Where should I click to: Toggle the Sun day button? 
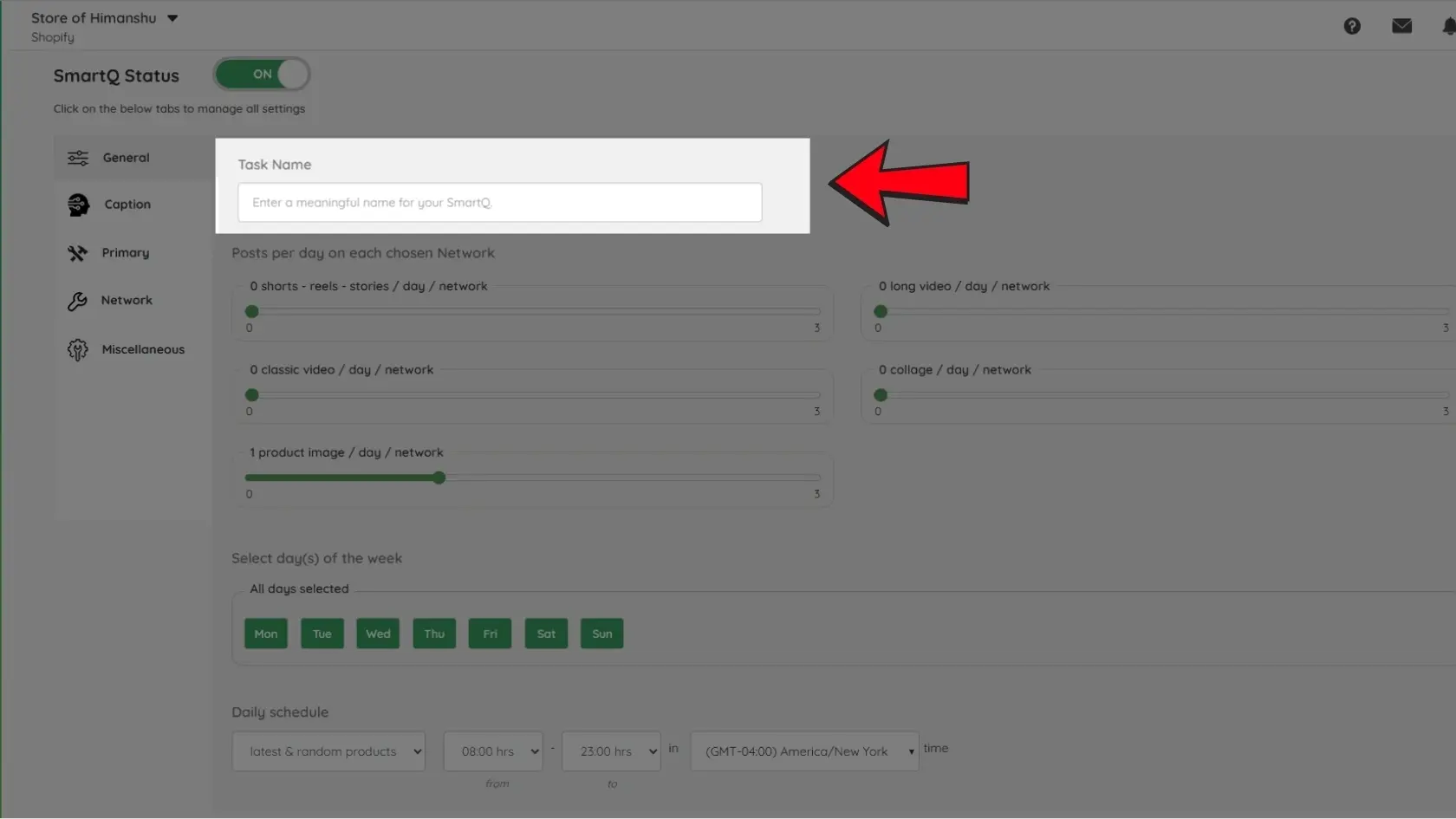(602, 634)
